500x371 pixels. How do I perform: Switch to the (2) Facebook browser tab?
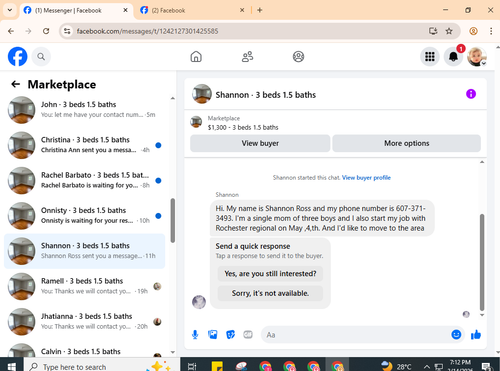[x=192, y=10]
